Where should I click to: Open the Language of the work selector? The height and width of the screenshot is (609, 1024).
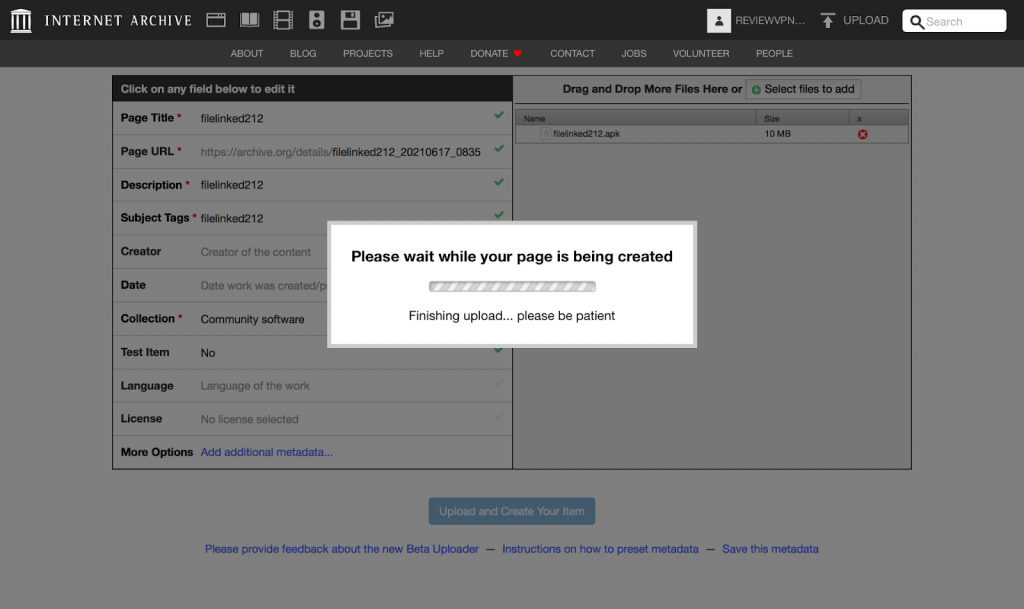(255, 386)
